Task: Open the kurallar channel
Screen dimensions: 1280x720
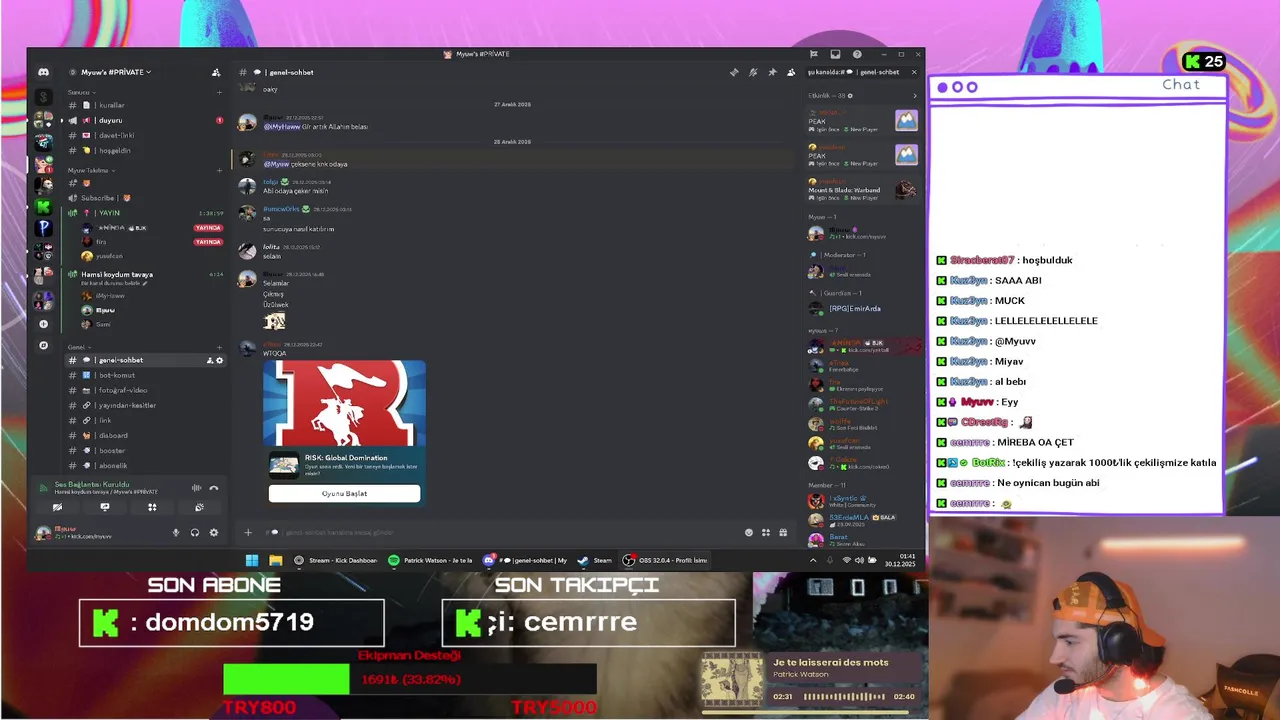Action: [x=145, y=105]
